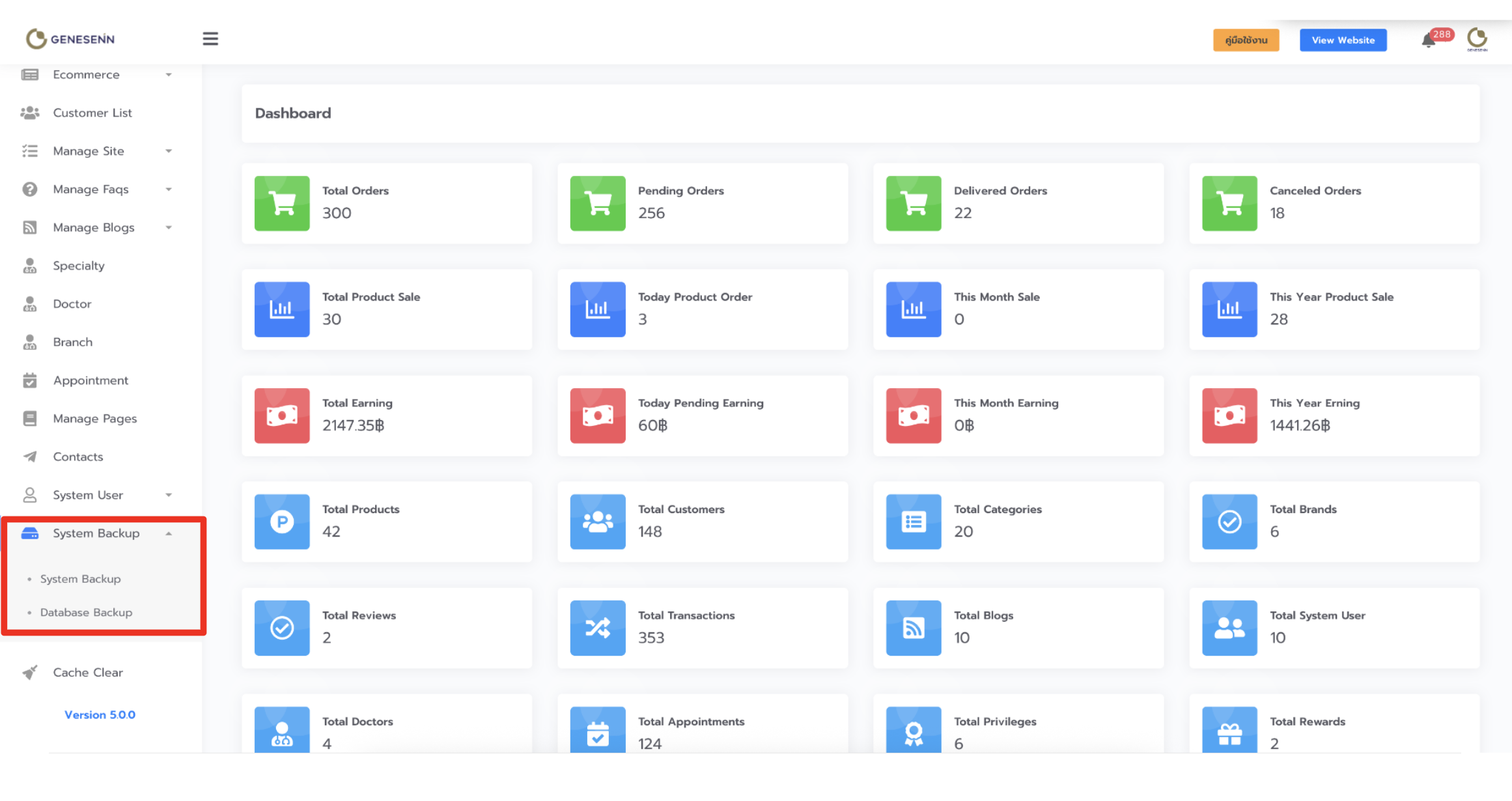Image resolution: width=1512 pixels, height=801 pixels.
Task: Click the Total Orders cart icon
Action: (282, 203)
